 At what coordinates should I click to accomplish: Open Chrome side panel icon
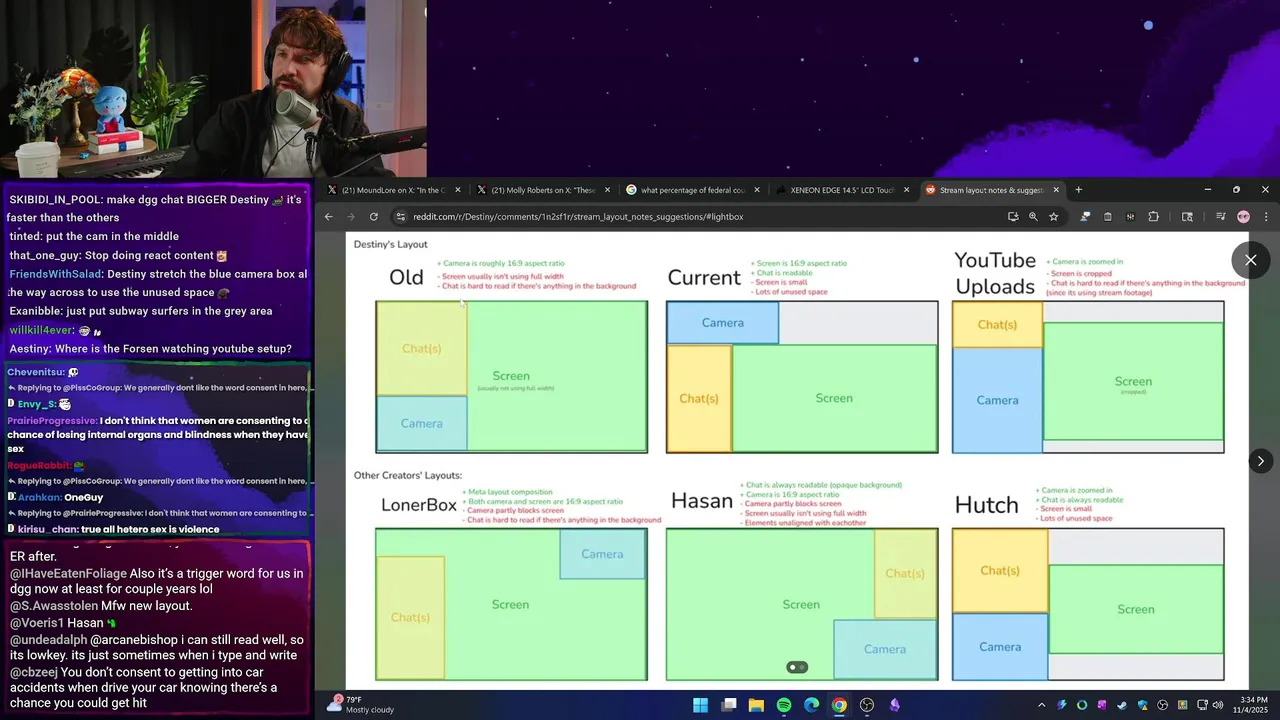pos(1187,216)
